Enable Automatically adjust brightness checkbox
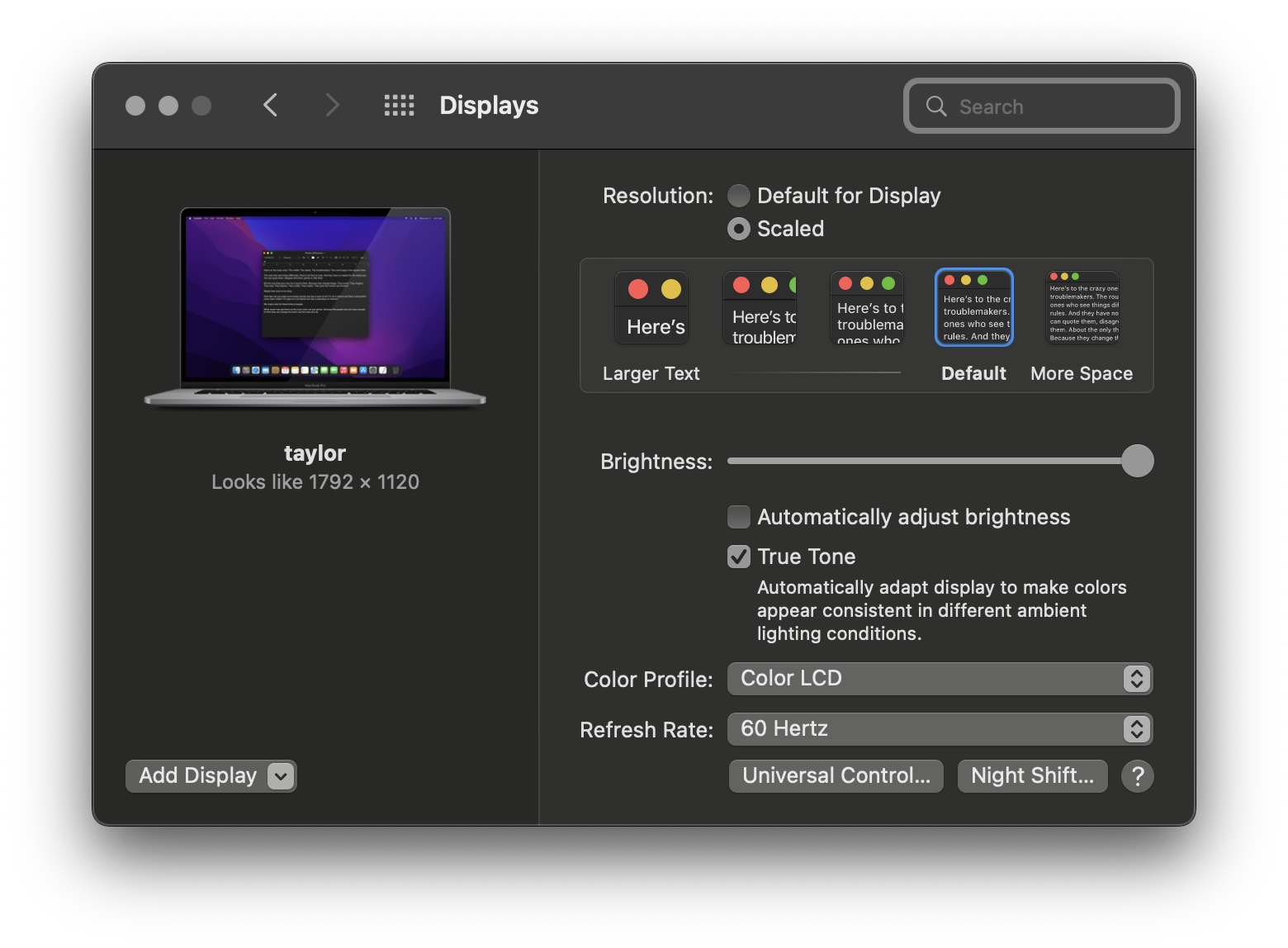Viewport: 1288px width, 948px height. click(739, 517)
